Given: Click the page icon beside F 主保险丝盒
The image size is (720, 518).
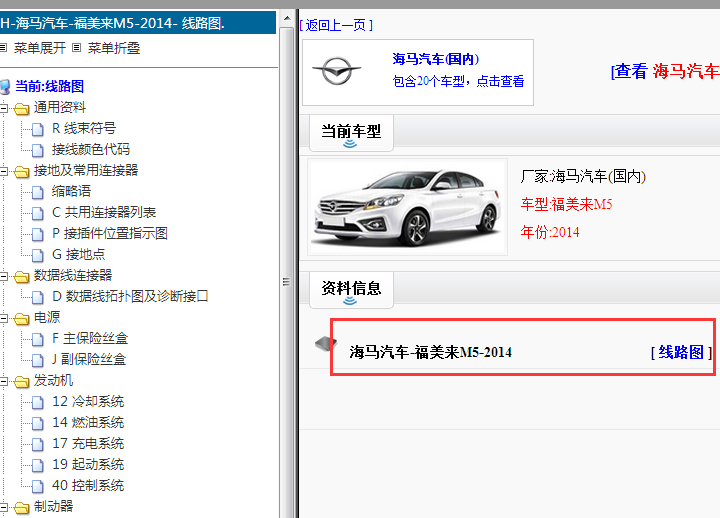Looking at the screenshot, I should coord(38,340).
